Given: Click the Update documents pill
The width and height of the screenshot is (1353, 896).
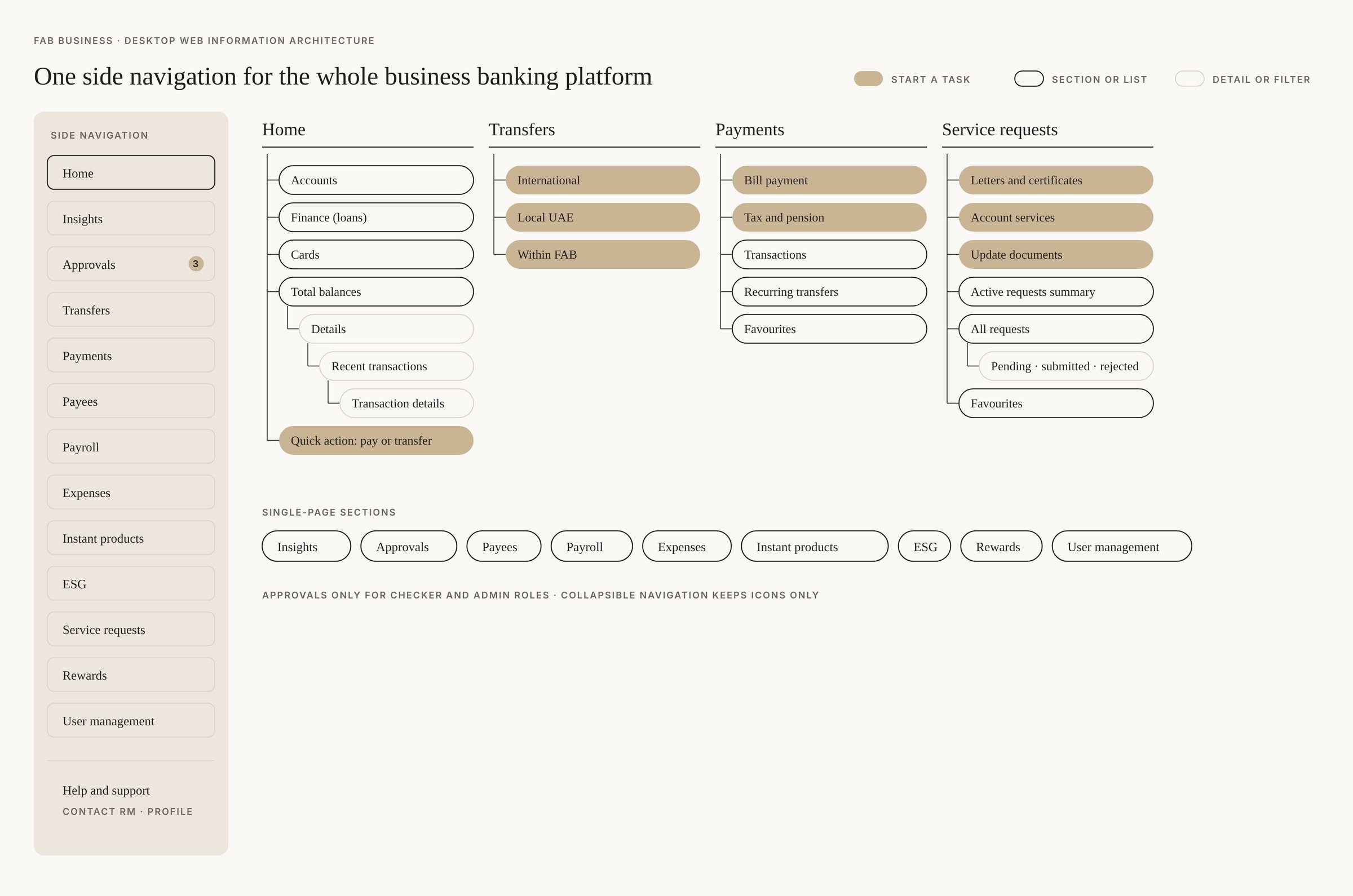Looking at the screenshot, I should (1056, 254).
